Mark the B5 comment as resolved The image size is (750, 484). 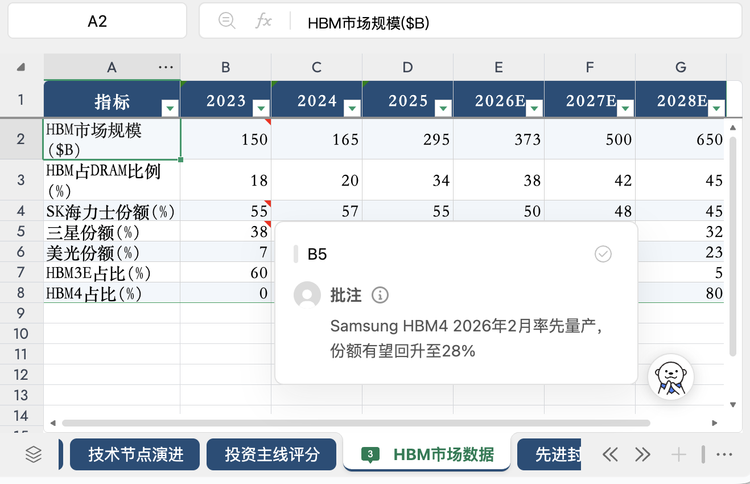(x=603, y=254)
